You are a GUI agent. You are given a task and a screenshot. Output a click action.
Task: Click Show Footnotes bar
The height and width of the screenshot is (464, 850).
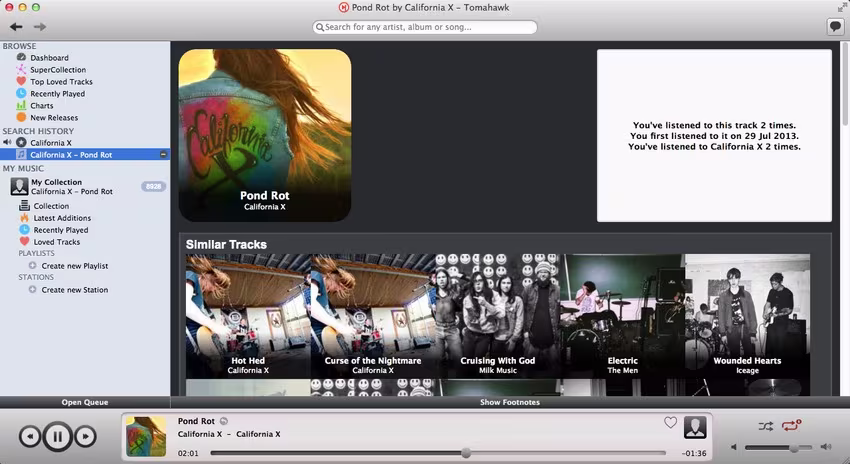click(510, 402)
